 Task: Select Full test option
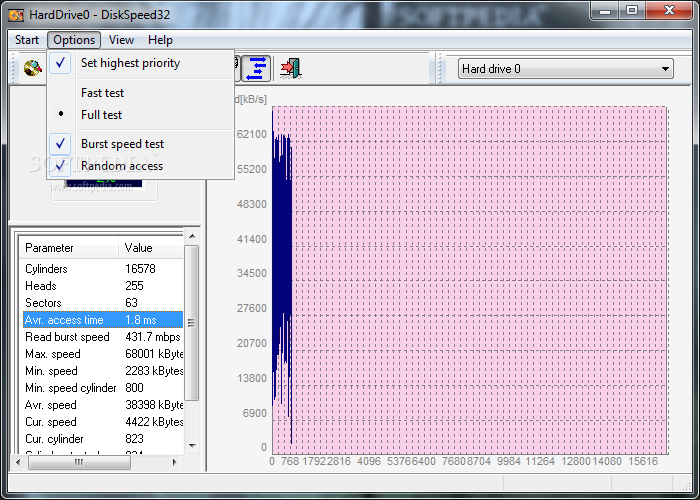coord(141,115)
